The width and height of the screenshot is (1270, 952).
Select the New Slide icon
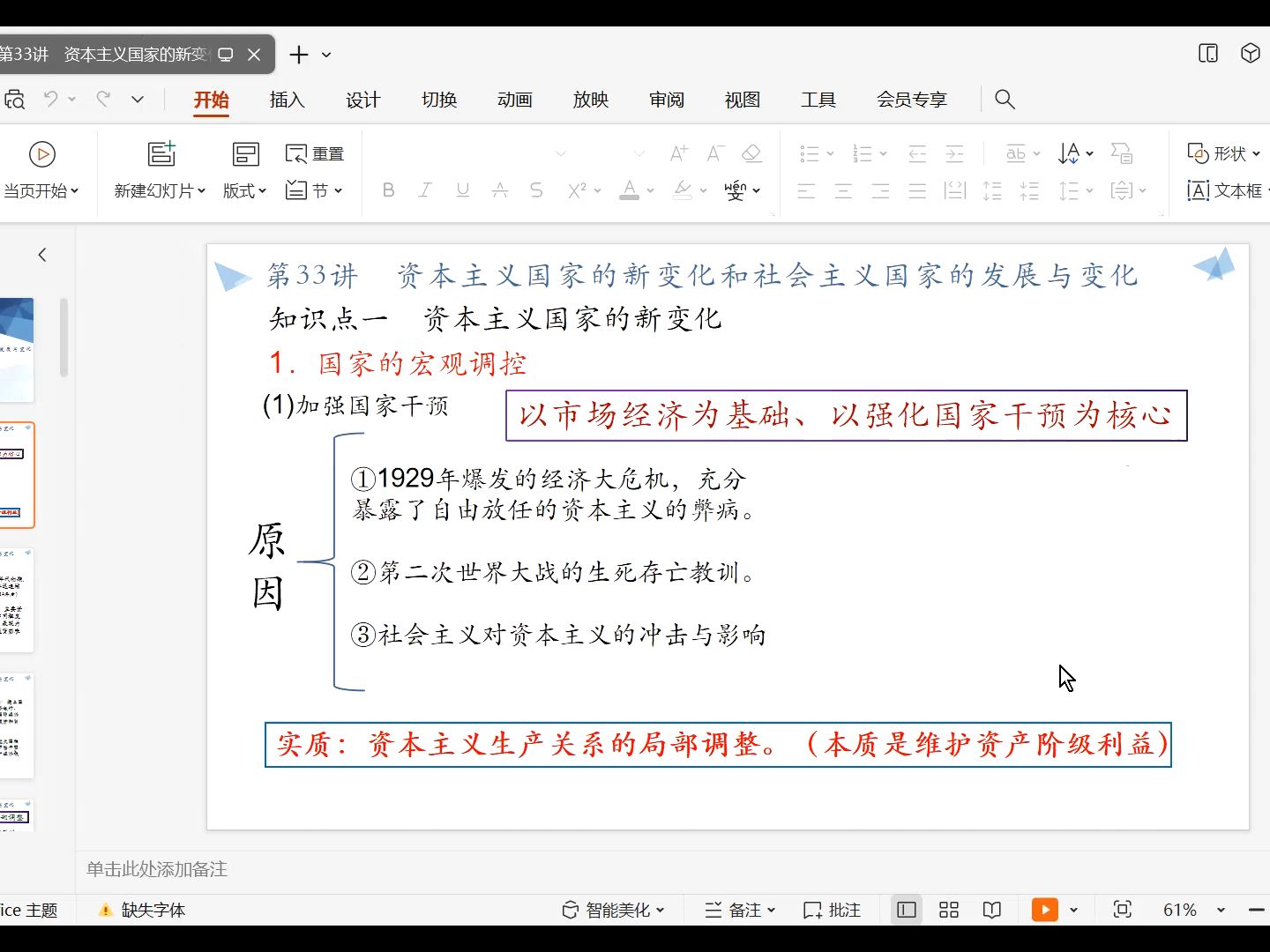pyautogui.click(x=161, y=153)
